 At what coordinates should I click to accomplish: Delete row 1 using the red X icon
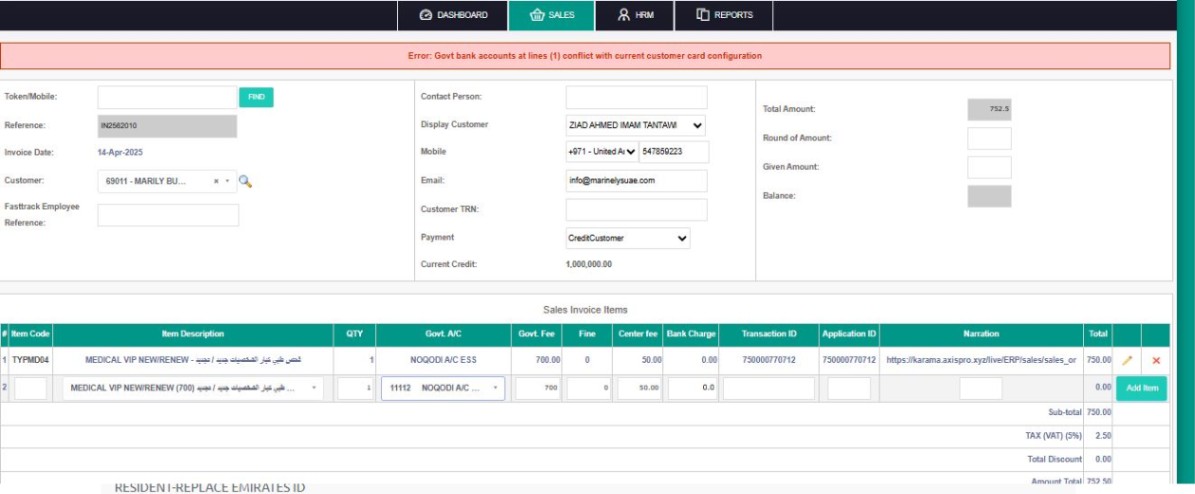click(x=1156, y=360)
